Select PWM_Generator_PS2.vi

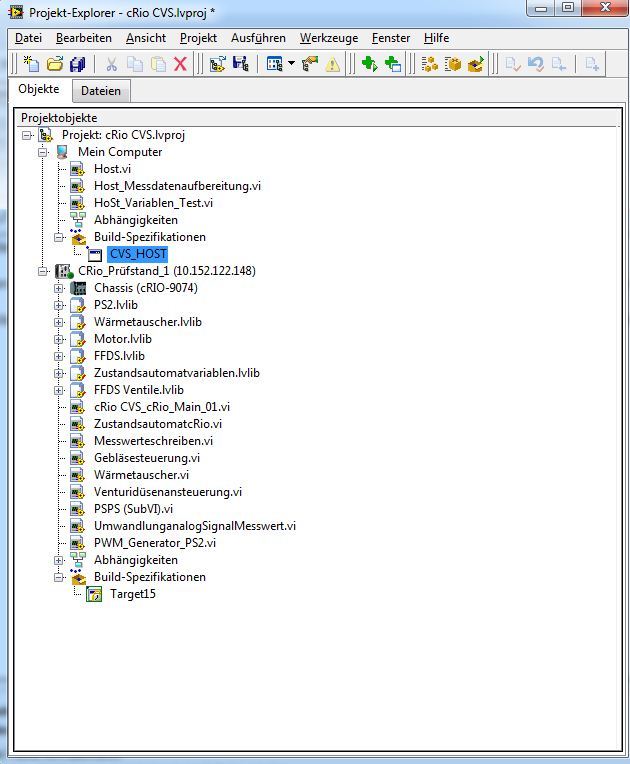155,543
